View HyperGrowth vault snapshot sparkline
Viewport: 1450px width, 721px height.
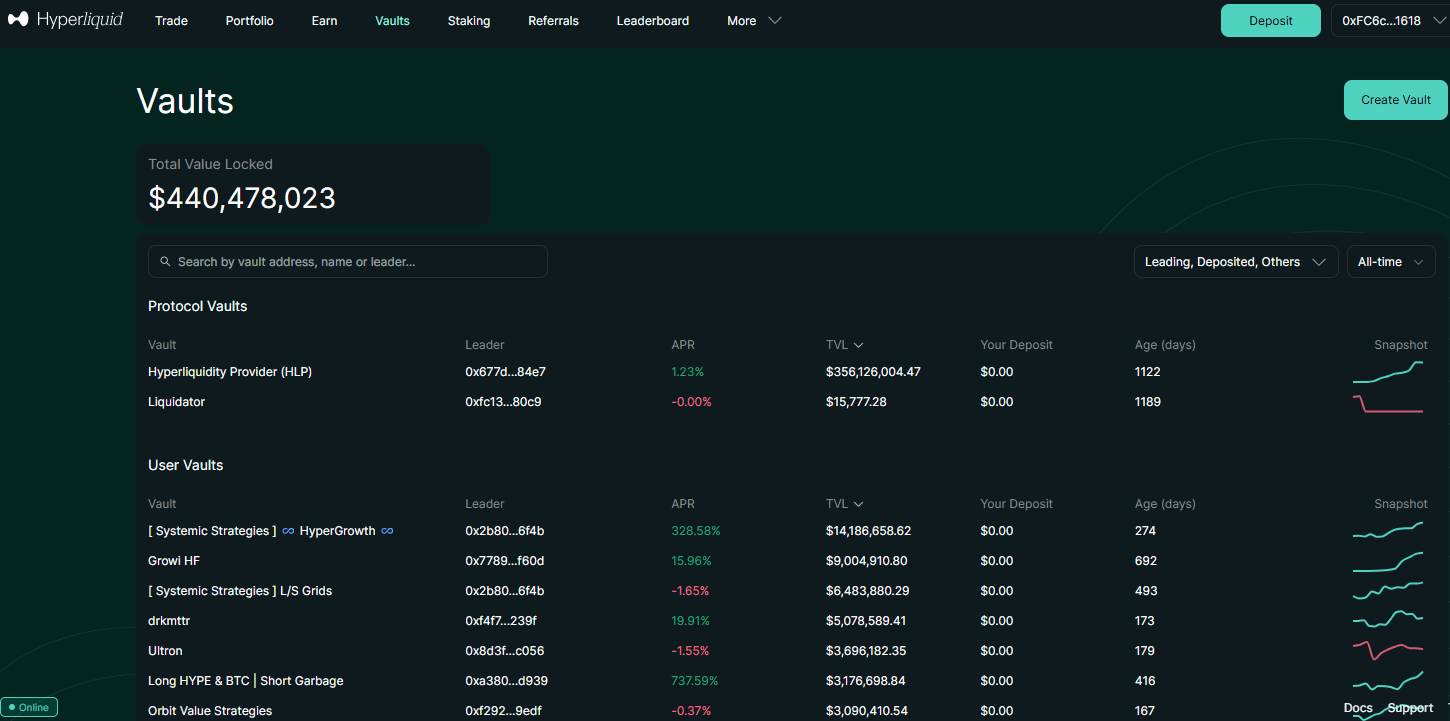(1388, 530)
